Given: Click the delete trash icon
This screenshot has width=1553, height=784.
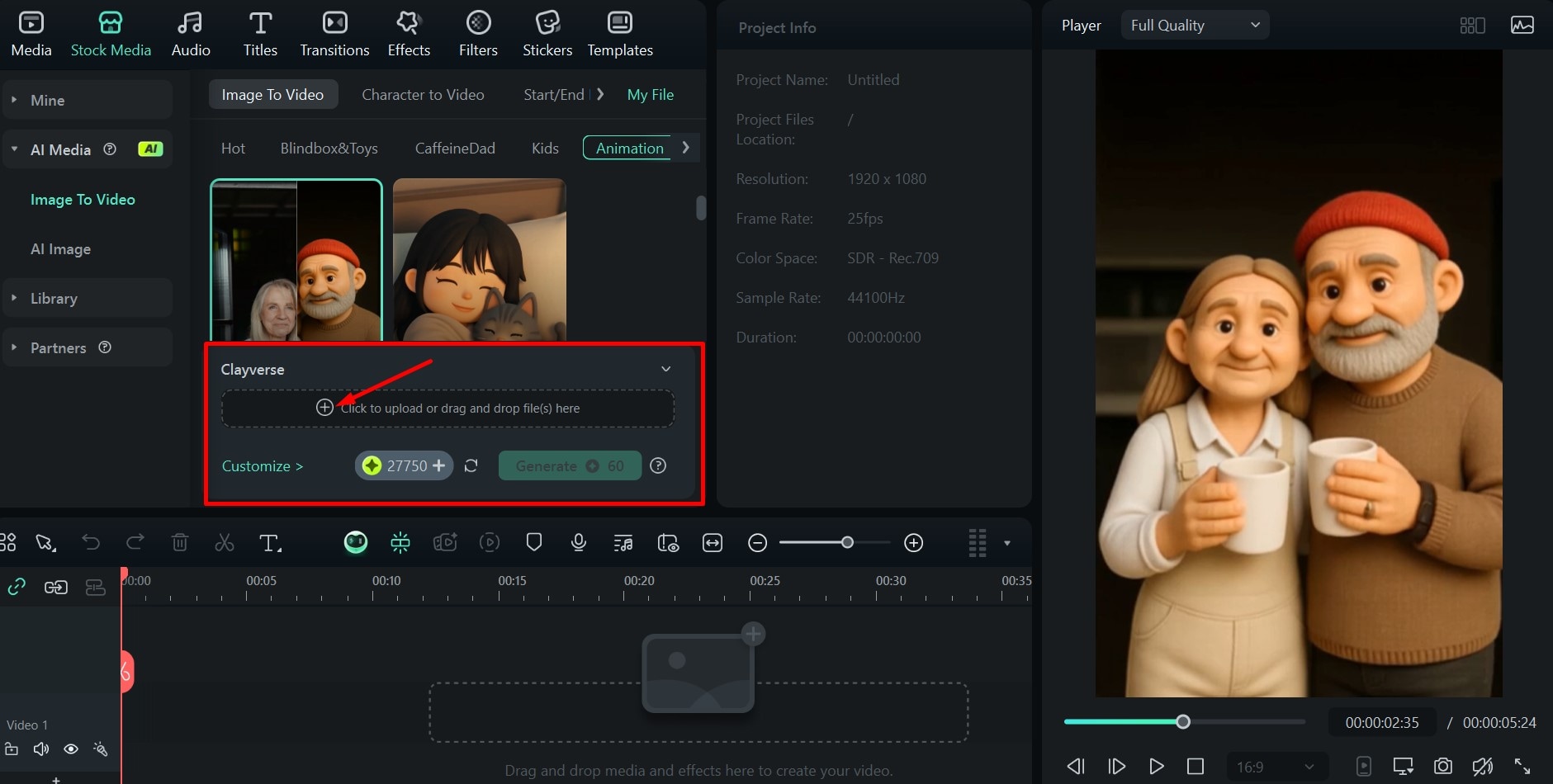Looking at the screenshot, I should click(180, 542).
